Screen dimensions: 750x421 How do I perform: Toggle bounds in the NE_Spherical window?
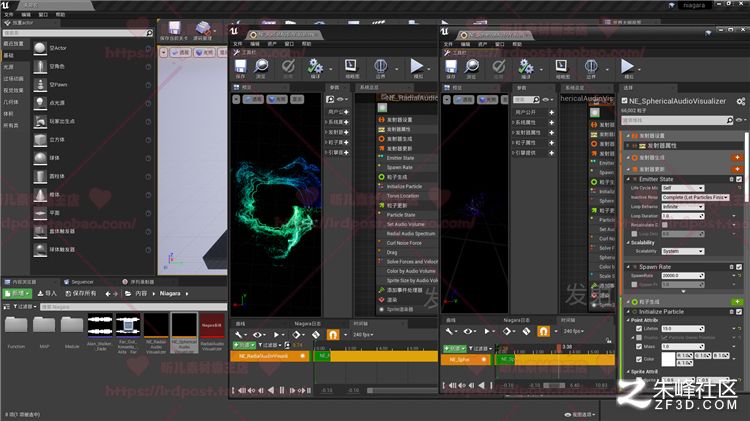(x=591, y=68)
